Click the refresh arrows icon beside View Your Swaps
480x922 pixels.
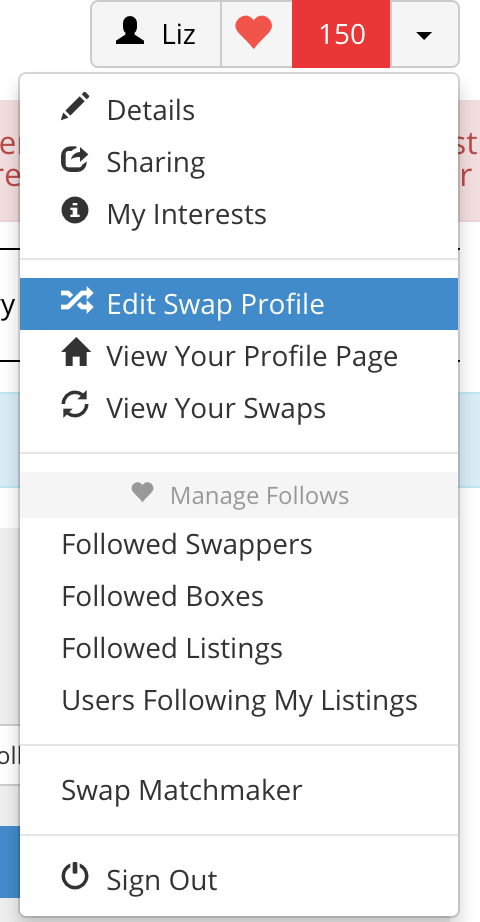(x=75, y=405)
